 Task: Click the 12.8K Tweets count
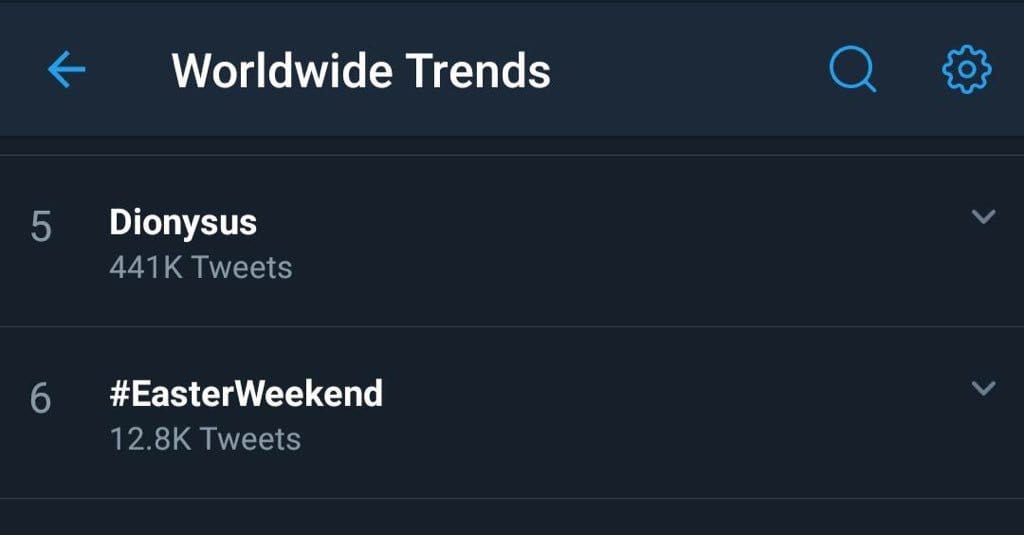[x=205, y=439]
